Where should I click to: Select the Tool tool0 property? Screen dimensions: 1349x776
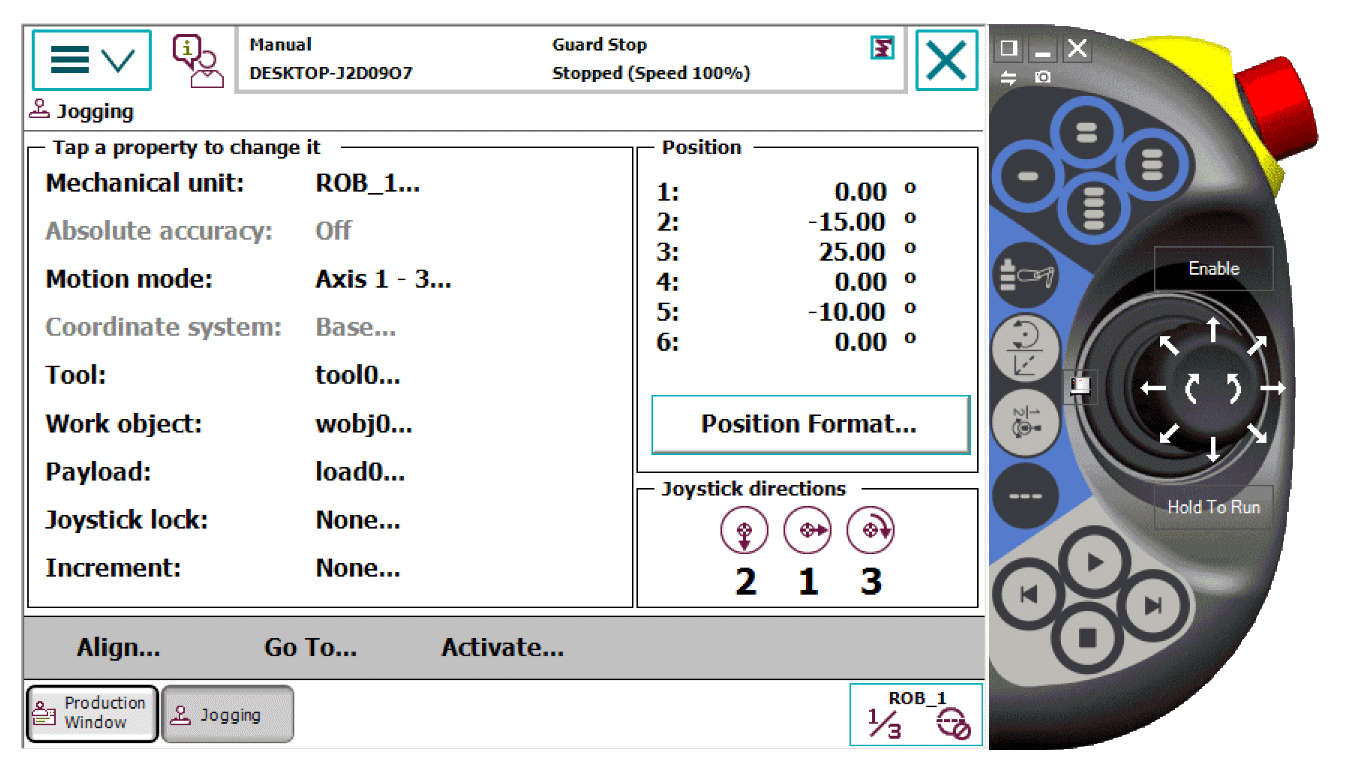pos(357,376)
